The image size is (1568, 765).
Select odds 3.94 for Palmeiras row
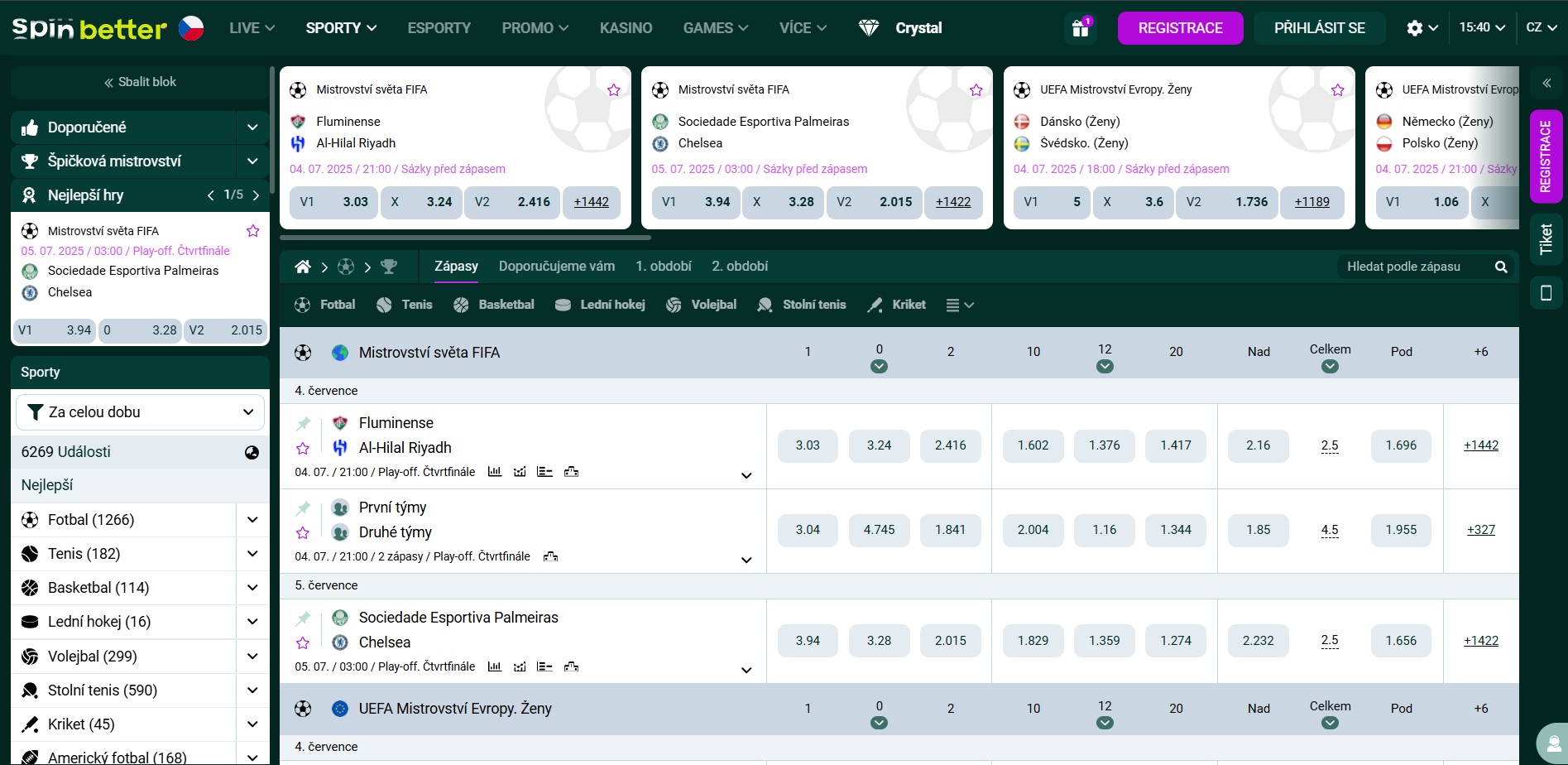pyautogui.click(x=808, y=641)
